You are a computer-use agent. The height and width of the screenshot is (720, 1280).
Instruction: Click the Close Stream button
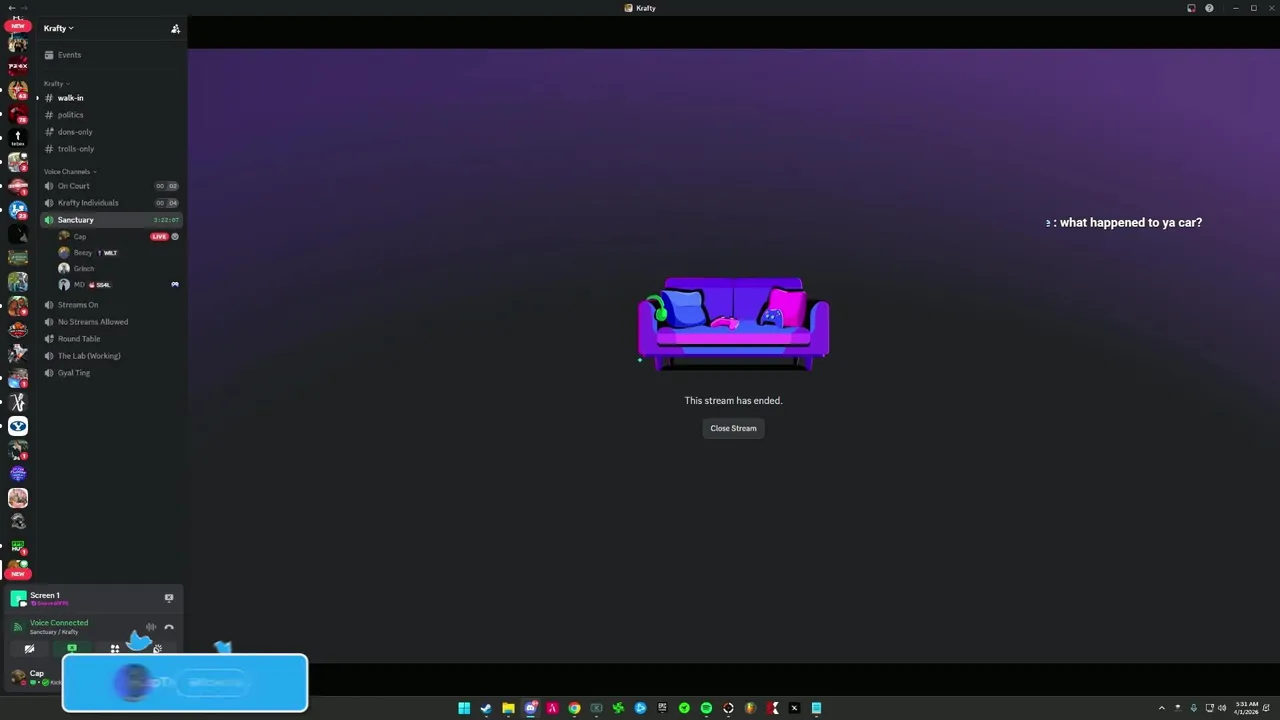733,428
